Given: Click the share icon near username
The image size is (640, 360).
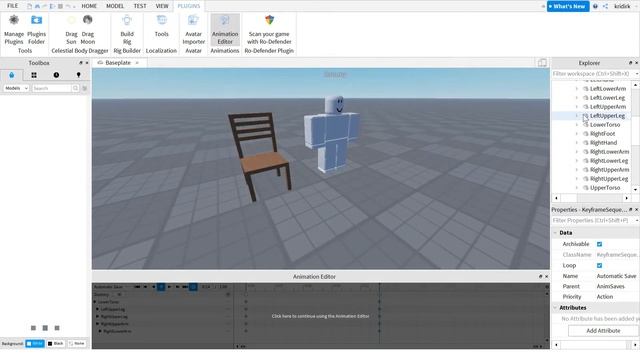Looking at the screenshot, I should (x=605, y=6).
